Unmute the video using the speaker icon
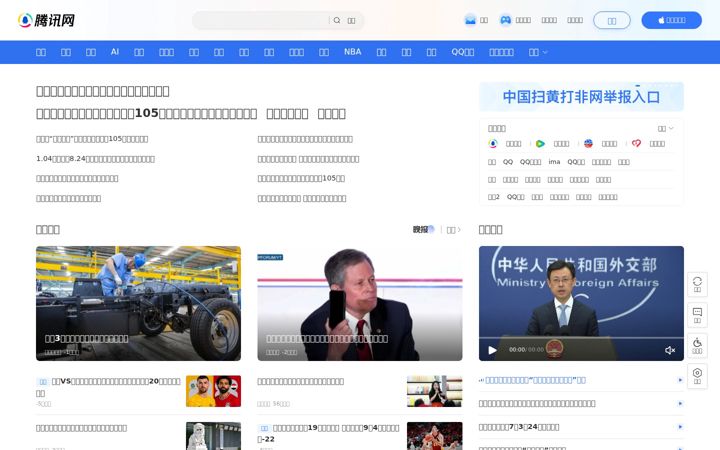Viewport: 720px width, 450px height. pyautogui.click(x=670, y=350)
